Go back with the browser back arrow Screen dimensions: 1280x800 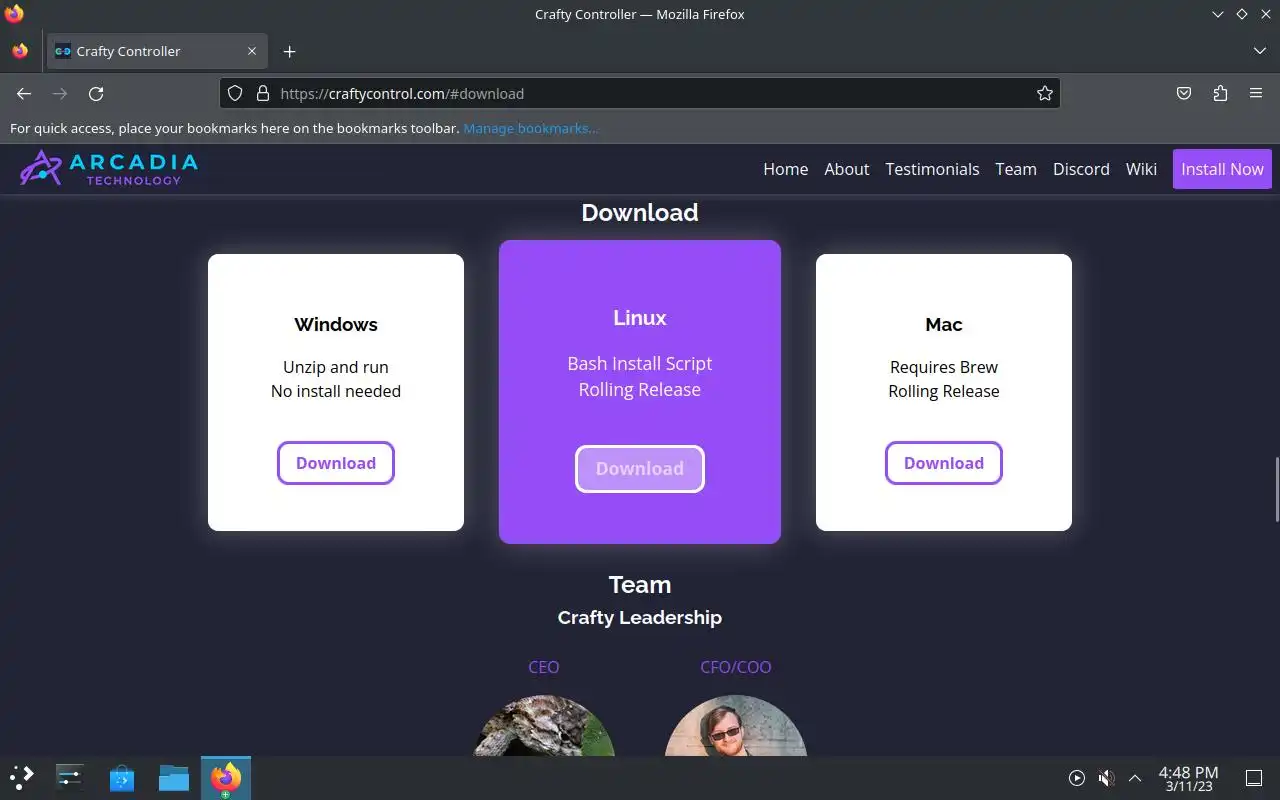coord(24,93)
